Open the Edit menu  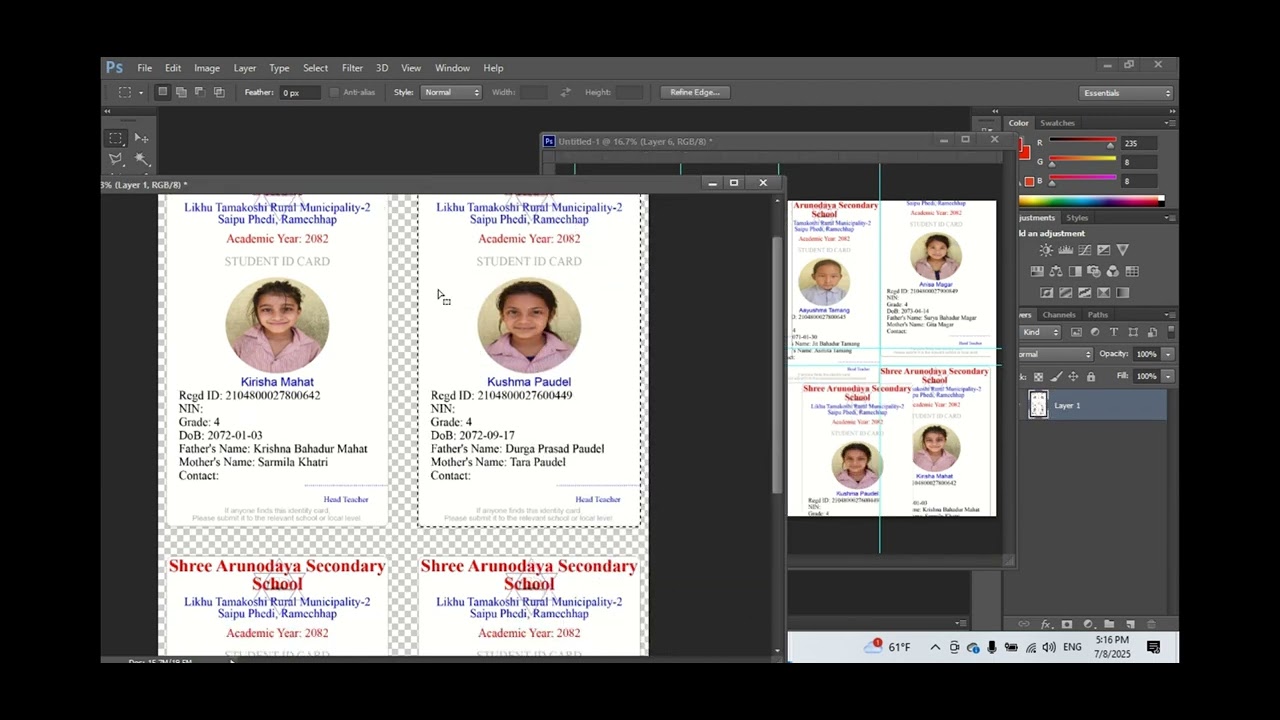tap(173, 68)
